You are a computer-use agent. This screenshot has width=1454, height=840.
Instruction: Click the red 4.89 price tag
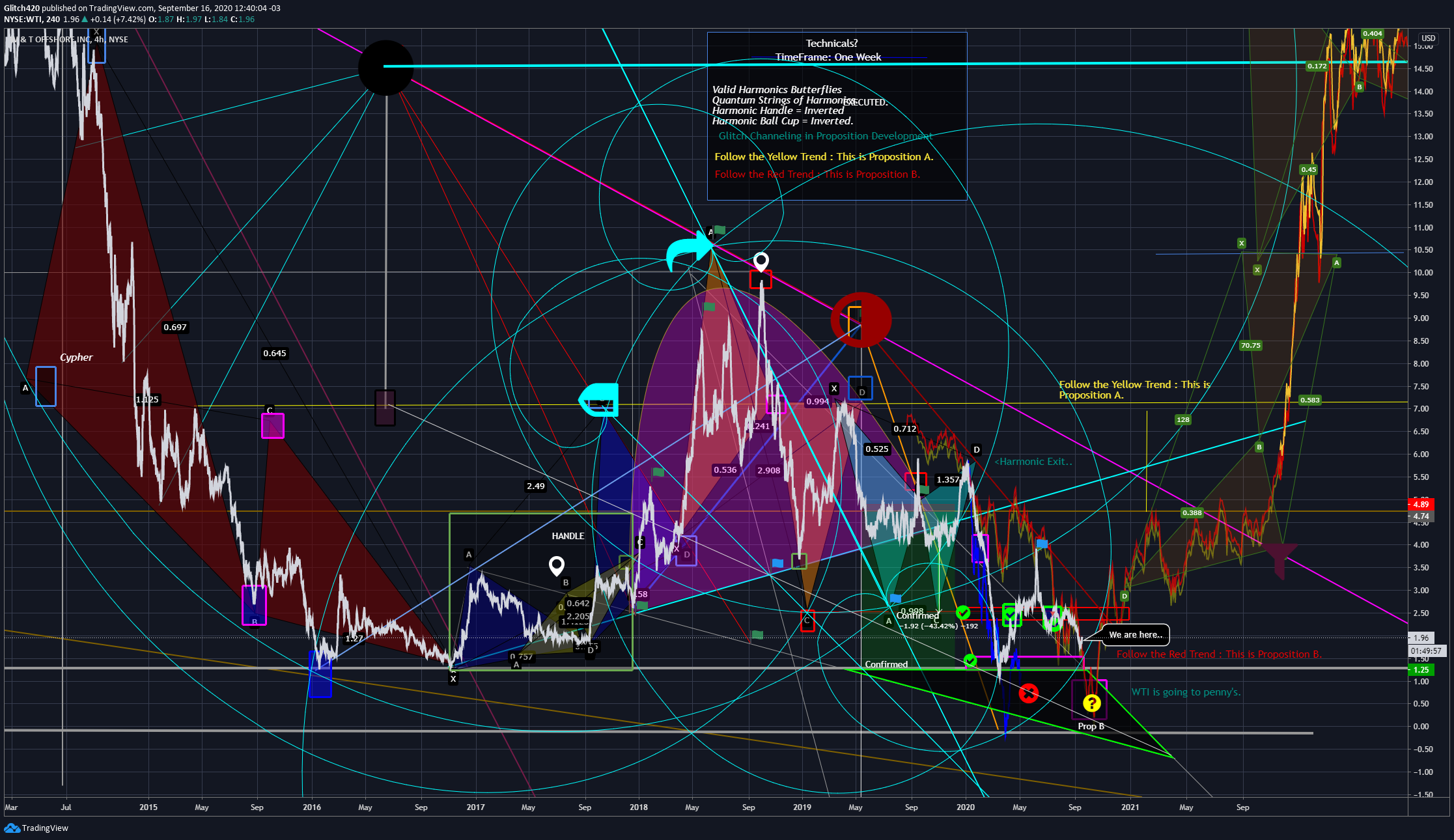[x=1420, y=504]
